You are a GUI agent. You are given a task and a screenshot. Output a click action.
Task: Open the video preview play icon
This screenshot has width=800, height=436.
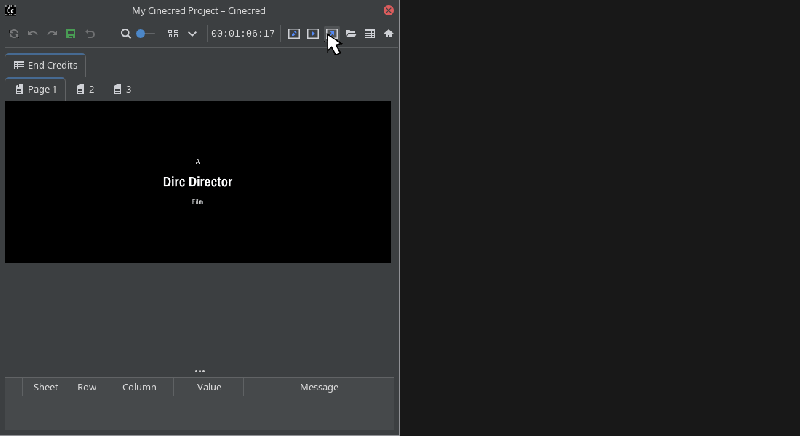pyautogui.click(x=313, y=34)
